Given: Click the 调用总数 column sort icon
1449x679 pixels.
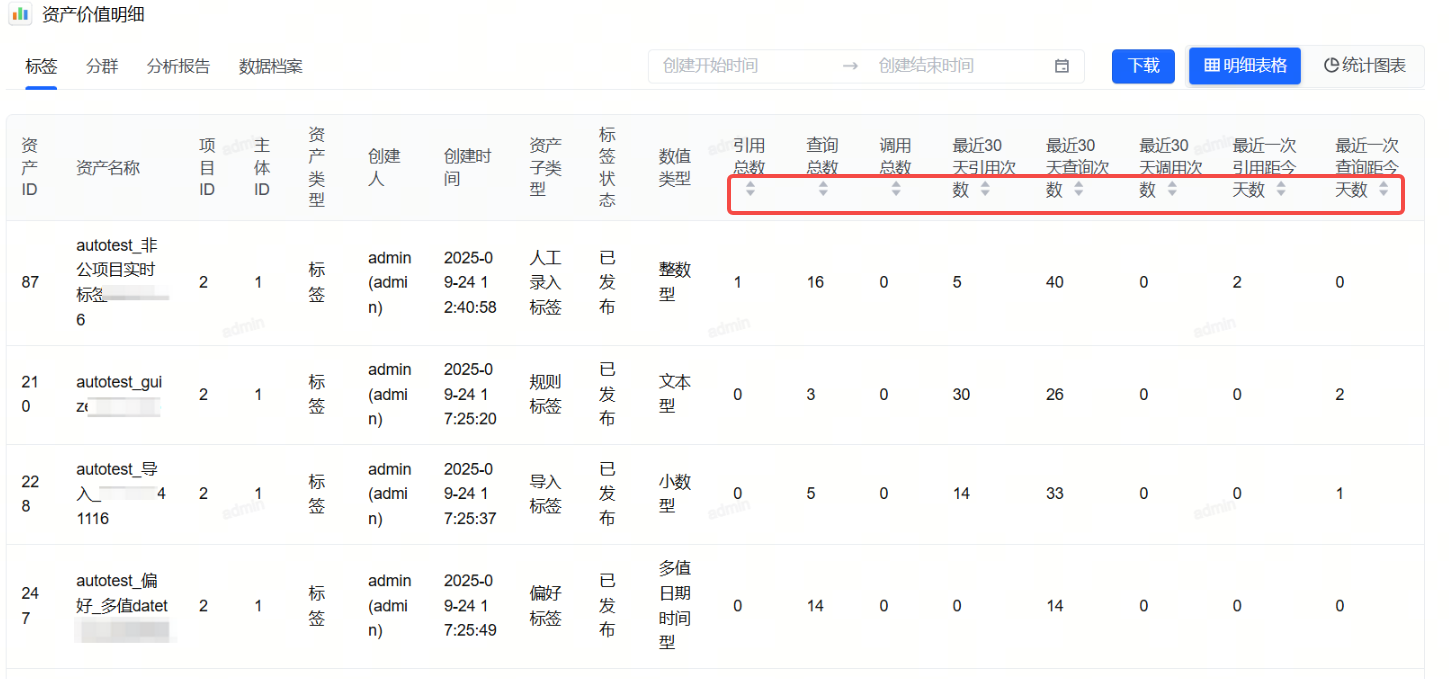Looking at the screenshot, I should click(896, 189).
